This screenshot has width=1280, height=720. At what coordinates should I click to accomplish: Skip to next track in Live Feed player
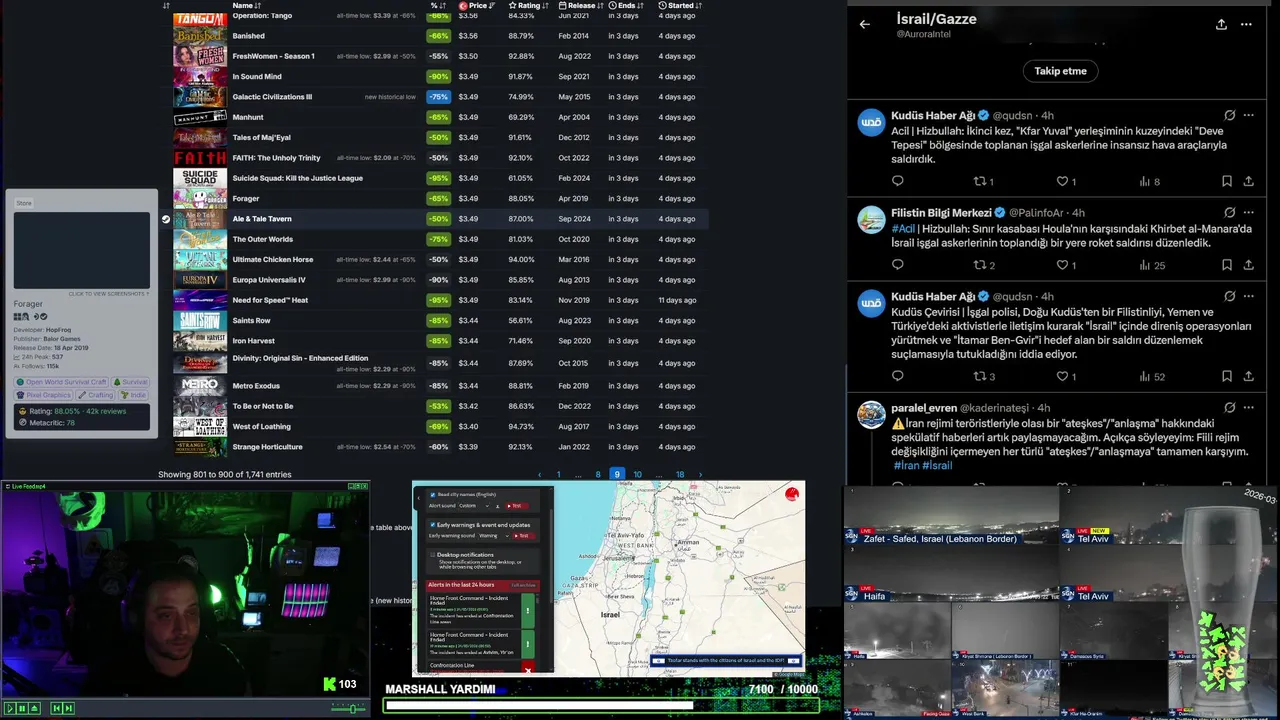tap(69, 708)
